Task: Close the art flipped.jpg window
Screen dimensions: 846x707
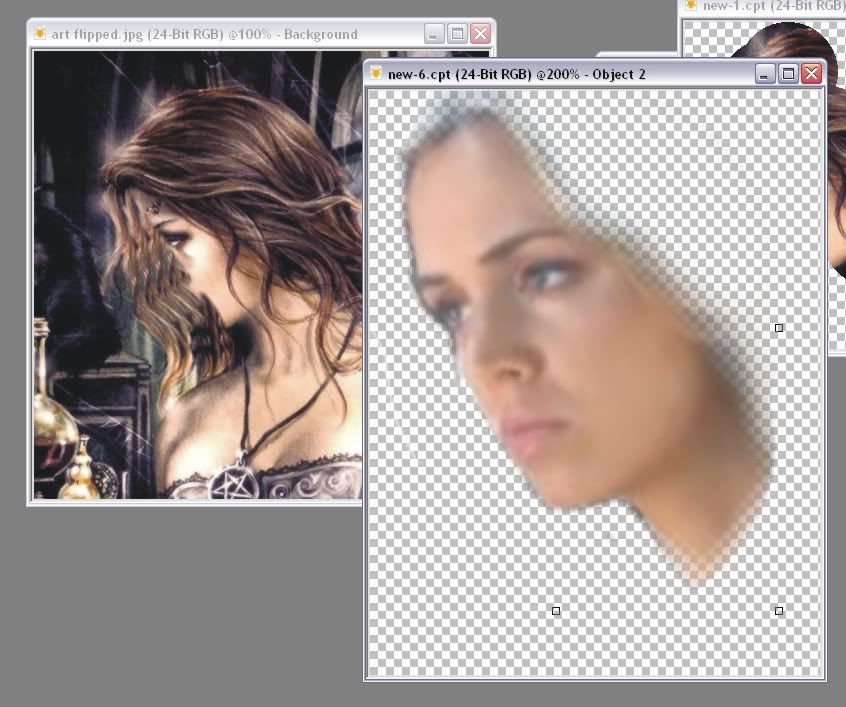Action: click(480, 34)
